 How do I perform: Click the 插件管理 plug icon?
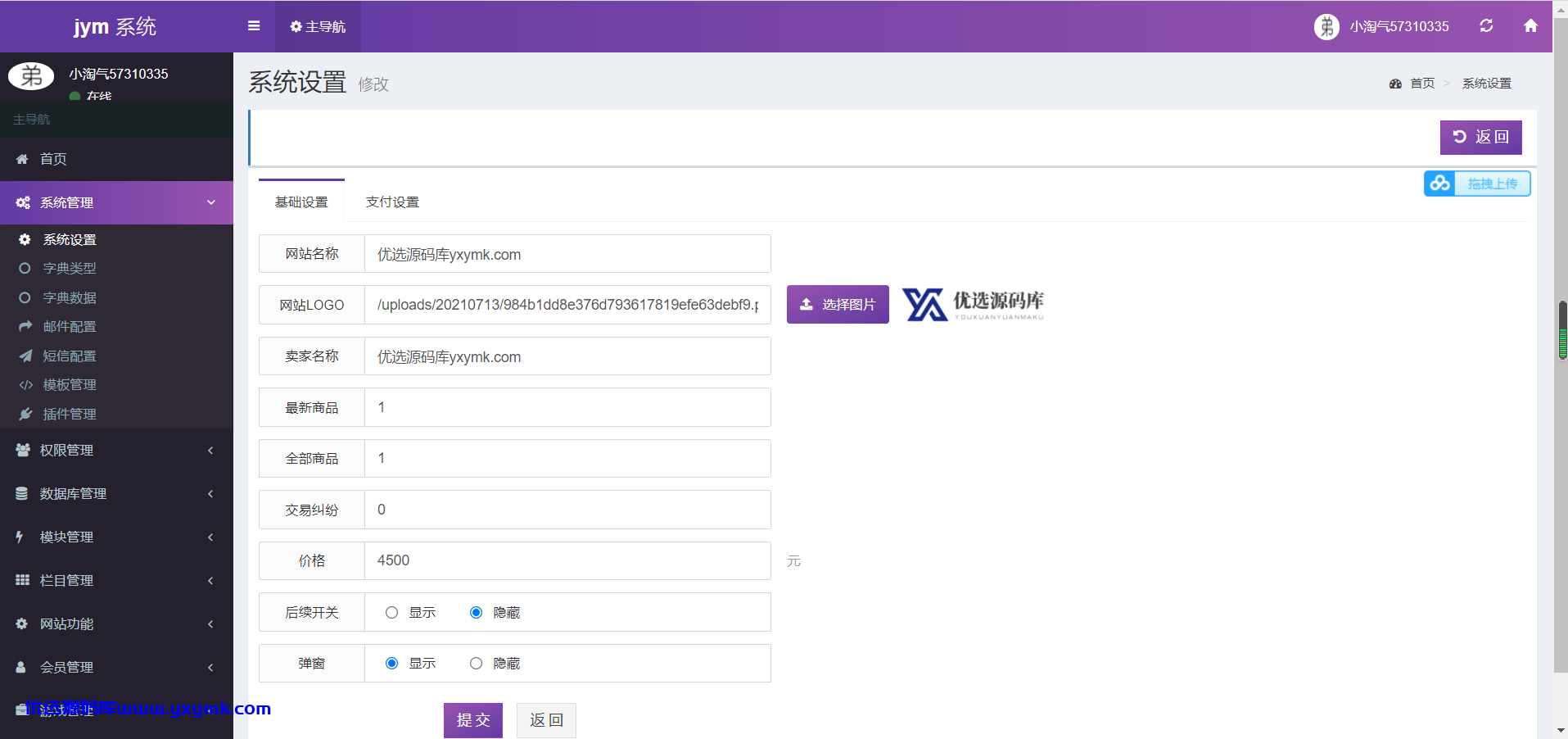coord(25,414)
